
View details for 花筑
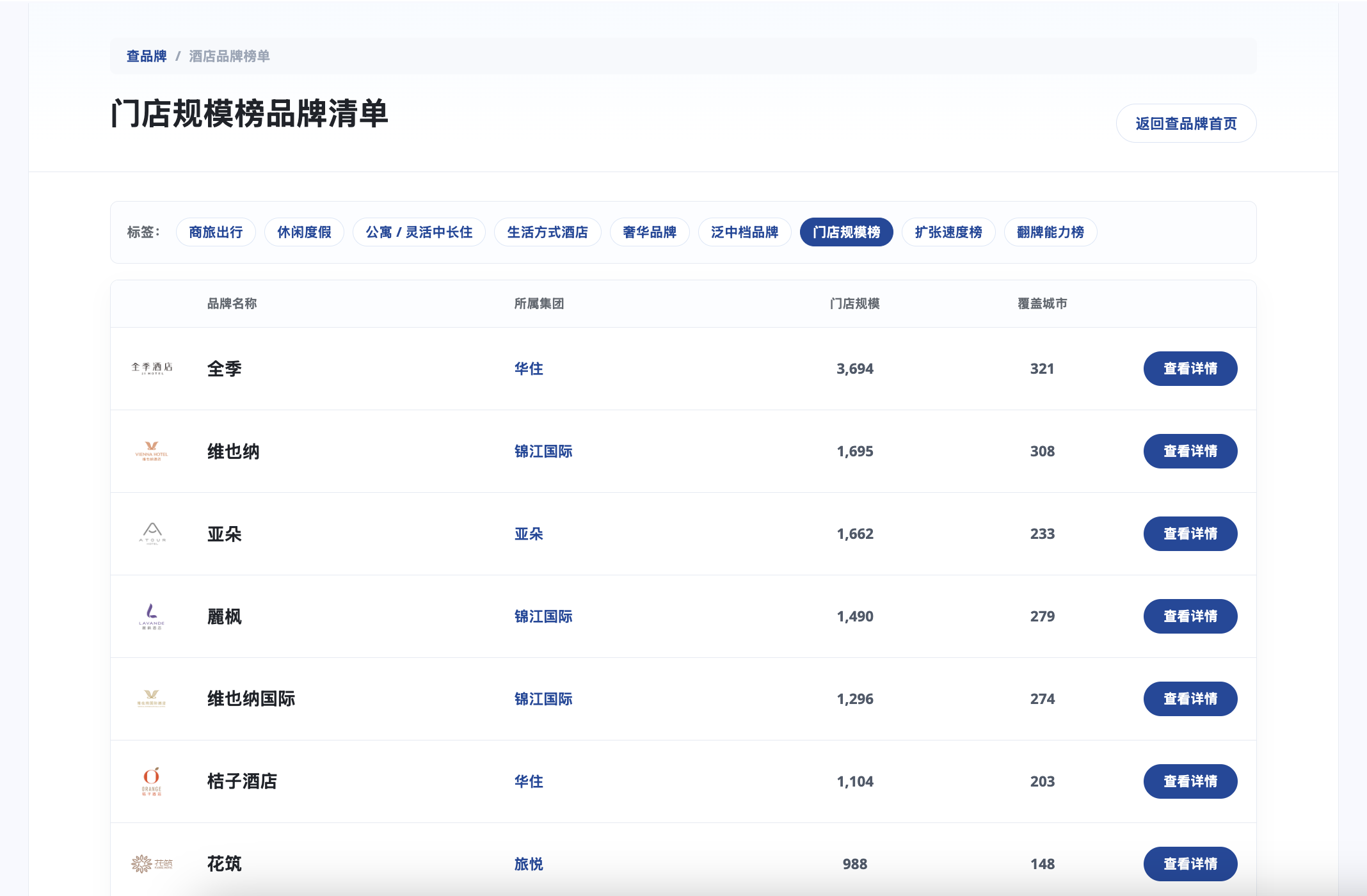point(1190,864)
